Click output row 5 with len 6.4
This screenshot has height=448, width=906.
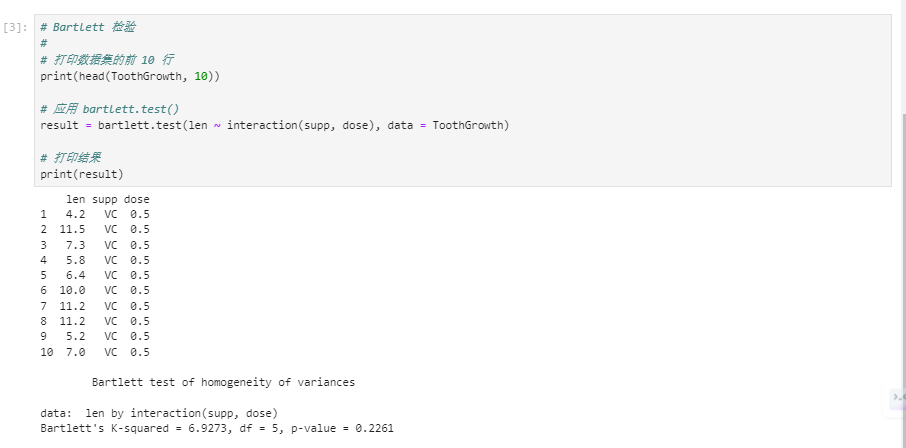click(x=95, y=275)
